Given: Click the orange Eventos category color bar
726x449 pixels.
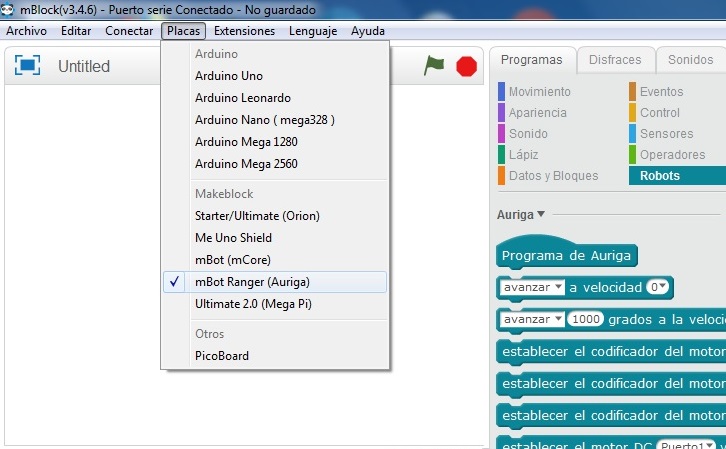Looking at the screenshot, I should pos(632,92).
